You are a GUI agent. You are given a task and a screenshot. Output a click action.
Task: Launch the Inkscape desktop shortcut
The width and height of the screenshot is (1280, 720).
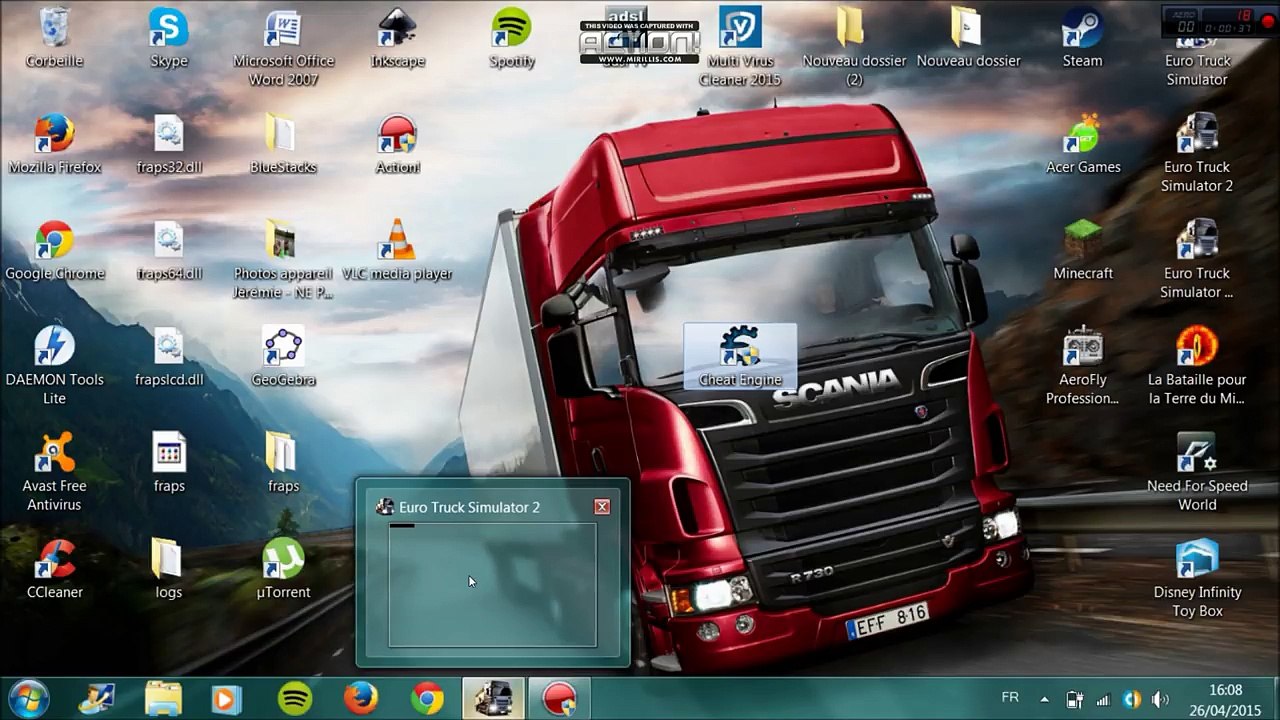point(397,38)
